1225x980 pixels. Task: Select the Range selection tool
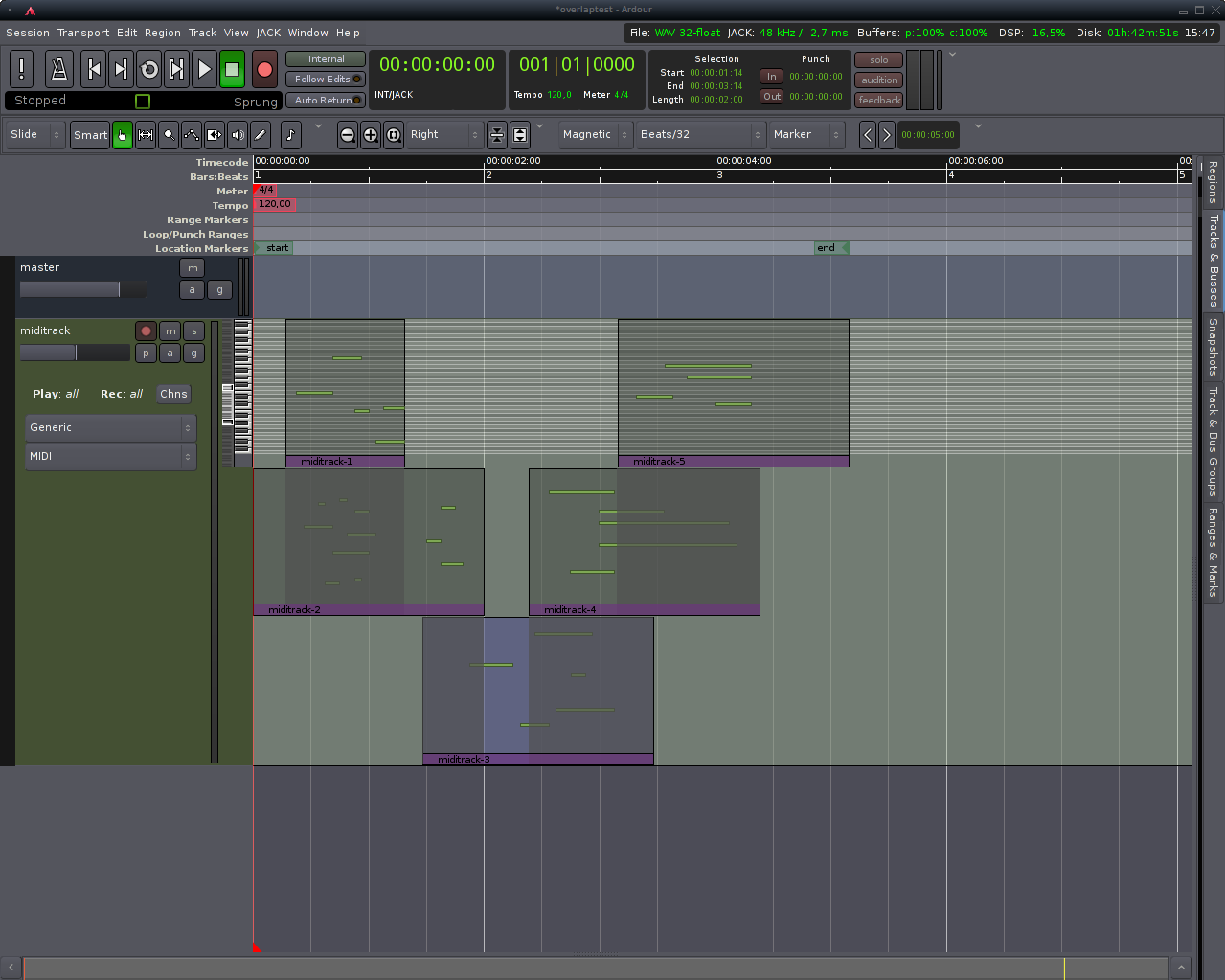[146, 135]
